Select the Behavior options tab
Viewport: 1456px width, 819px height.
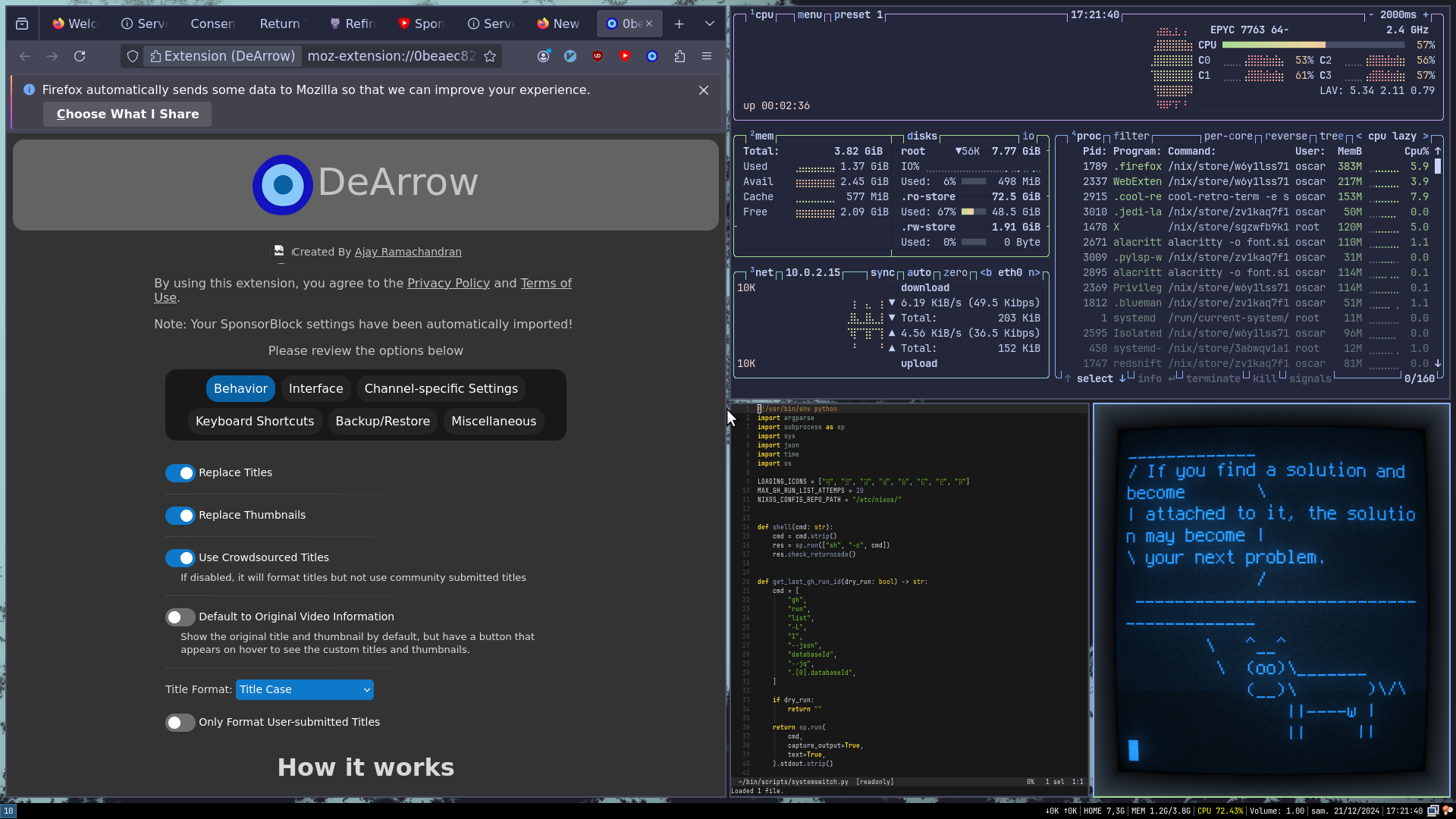[x=240, y=388]
